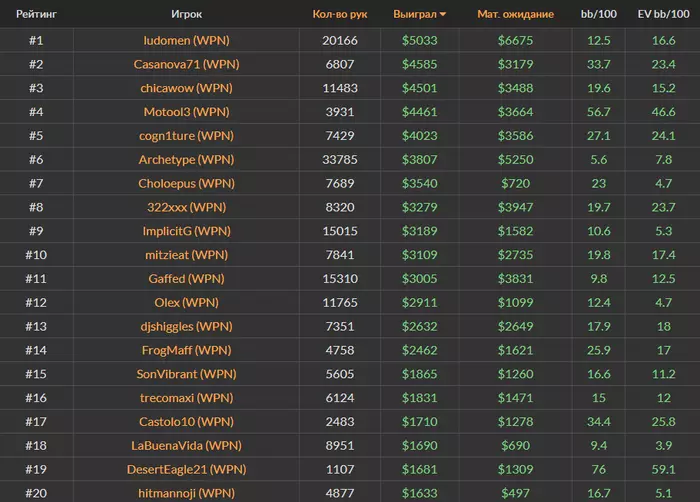
Task: Select hitmannoji (WPN) player name
Action: tap(186, 493)
